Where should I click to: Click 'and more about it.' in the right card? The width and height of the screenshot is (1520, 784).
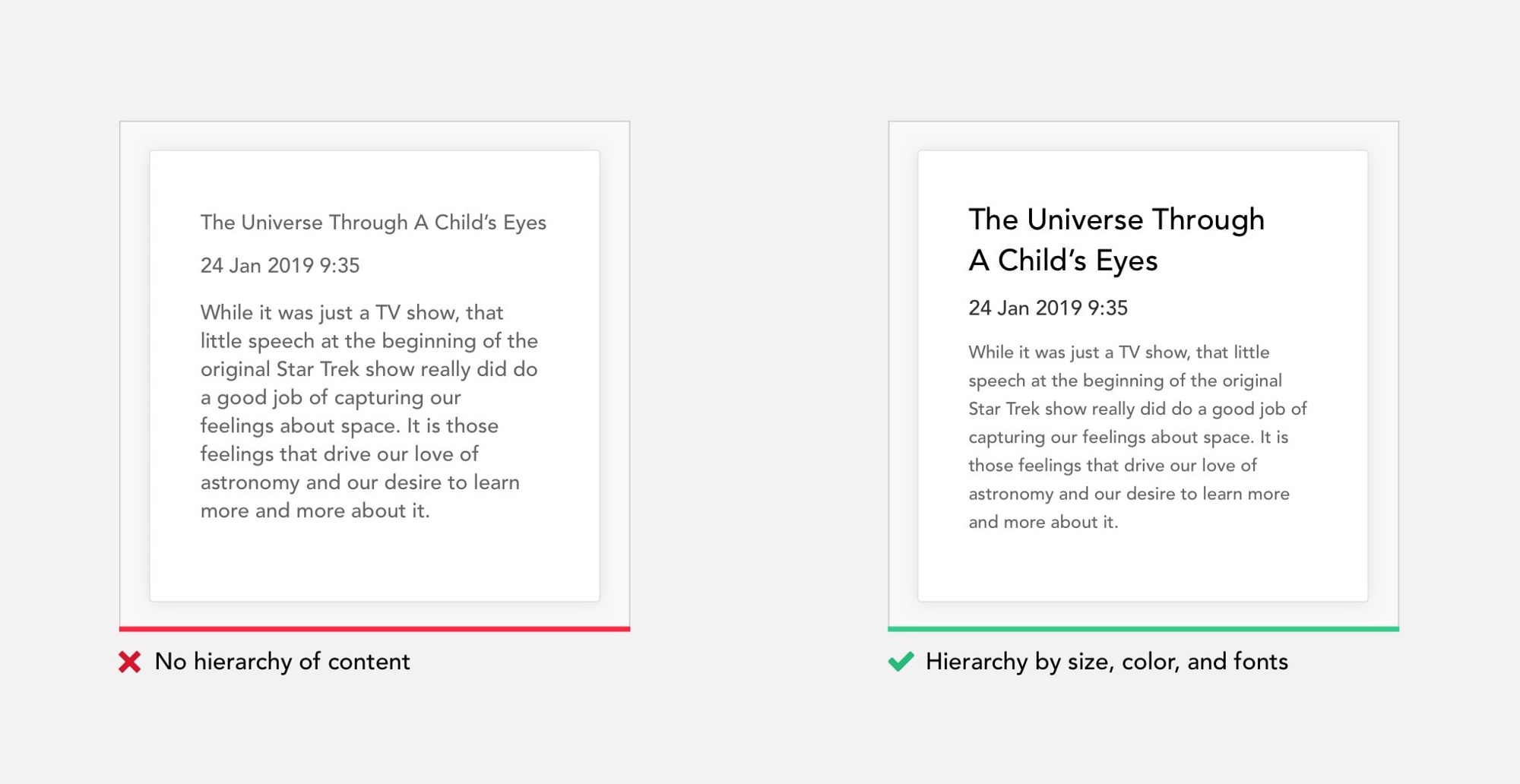tap(1043, 522)
